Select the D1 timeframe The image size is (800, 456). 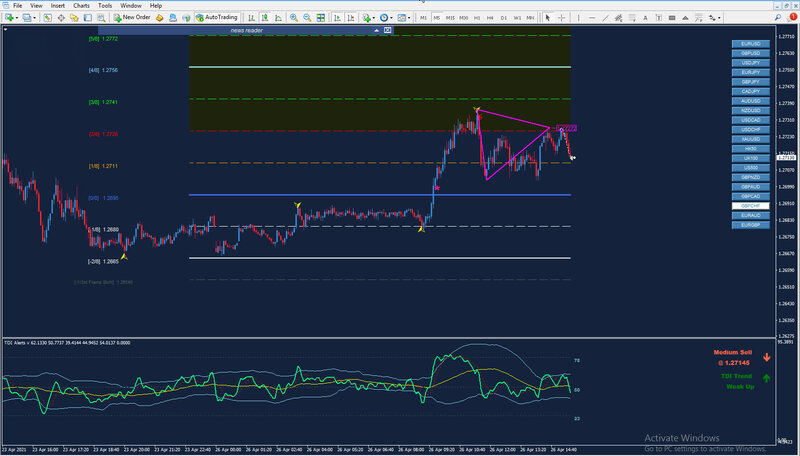(x=504, y=18)
